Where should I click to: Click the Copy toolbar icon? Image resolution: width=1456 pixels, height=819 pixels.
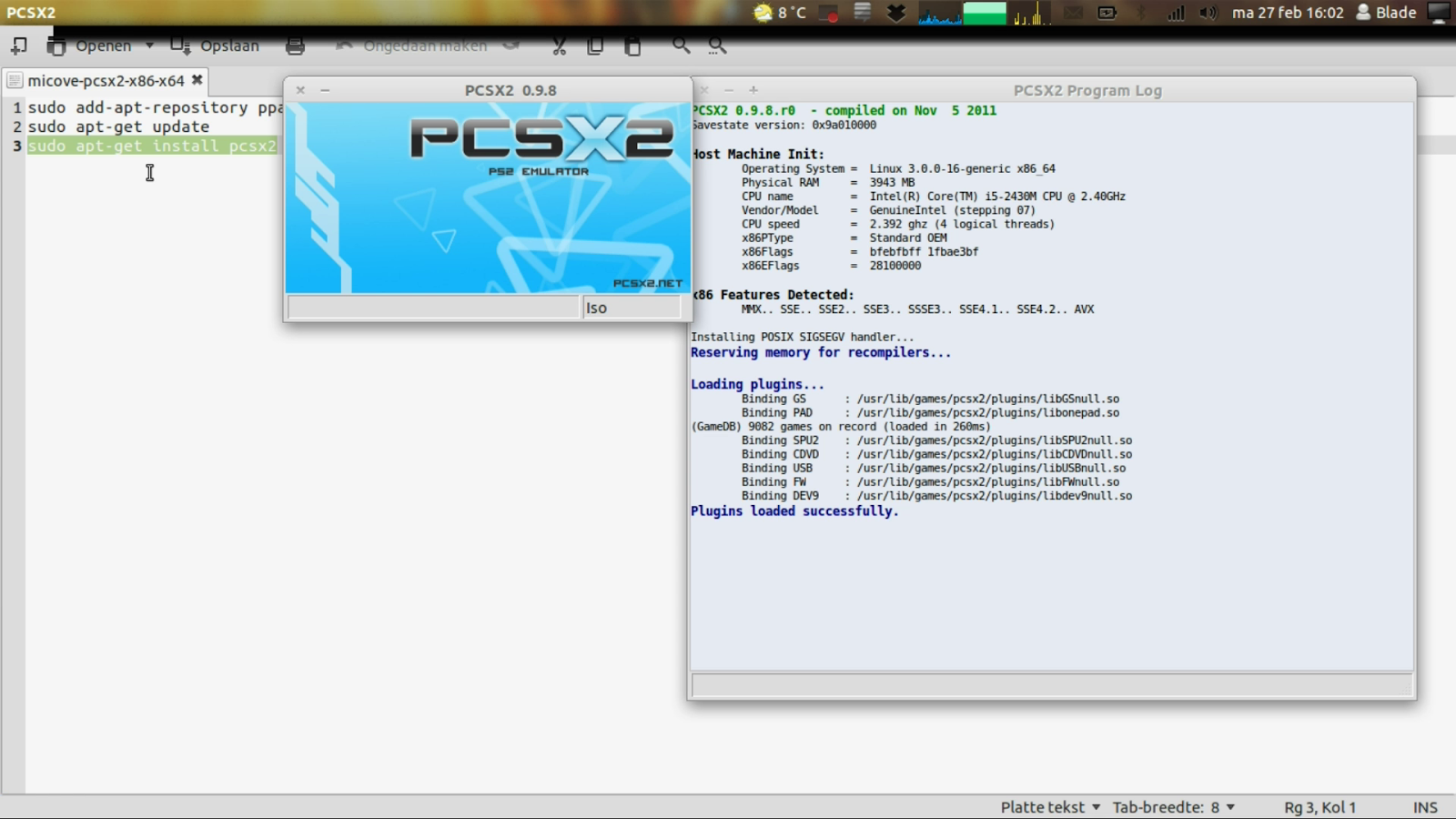pos(595,45)
